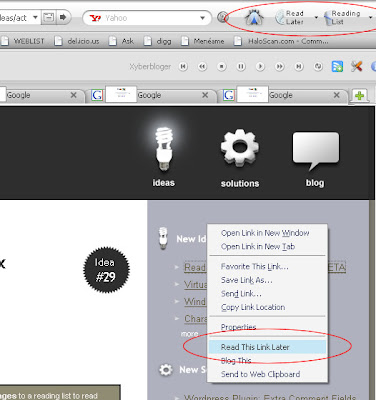The width and height of the screenshot is (376, 400).
Task: Choose Open Link in New Window
Action: [265, 233]
